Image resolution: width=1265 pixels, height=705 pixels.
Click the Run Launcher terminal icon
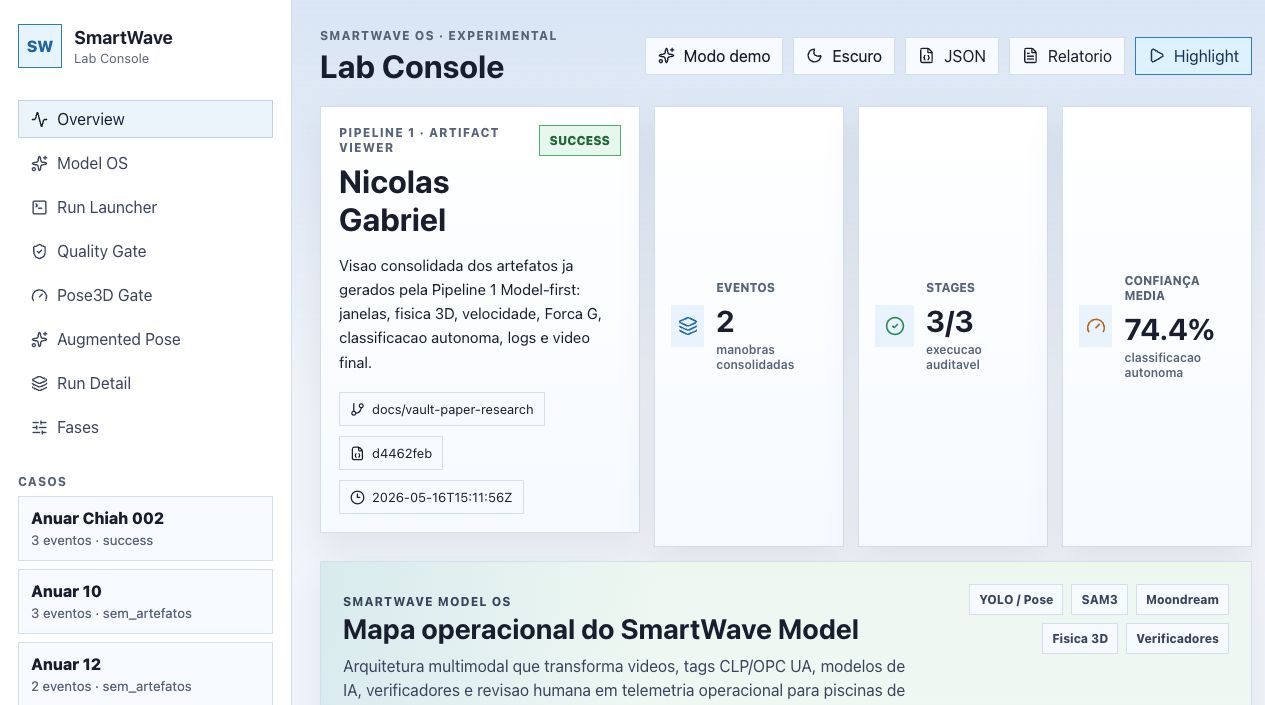(x=40, y=207)
